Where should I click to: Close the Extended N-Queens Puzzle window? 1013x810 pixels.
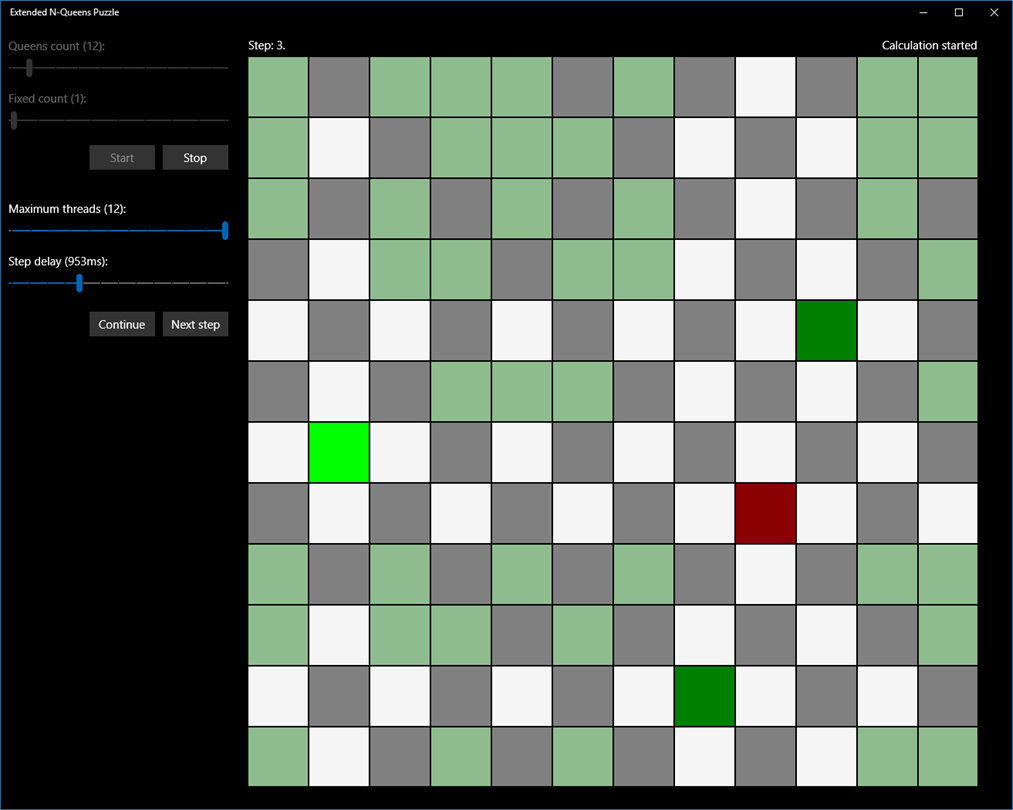994,12
